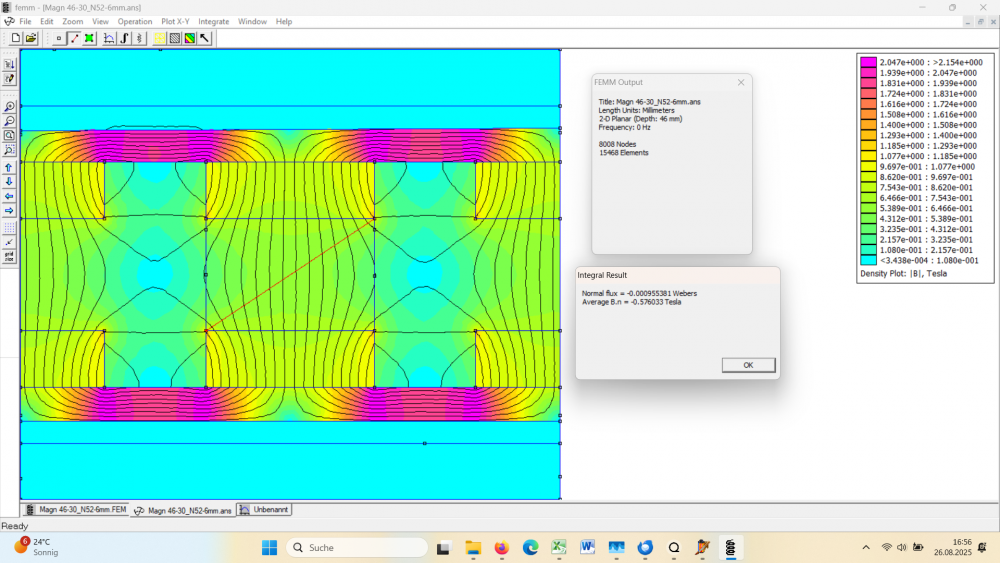Toggle show grid button in sidebar
The width and height of the screenshot is (1000, 563).
pos(9,228)
